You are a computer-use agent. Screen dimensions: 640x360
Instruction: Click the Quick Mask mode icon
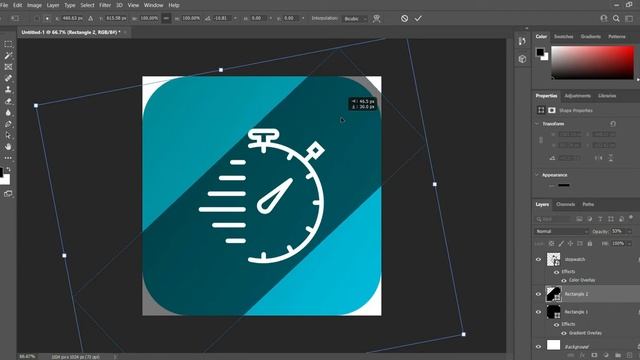tap(8, 193)
